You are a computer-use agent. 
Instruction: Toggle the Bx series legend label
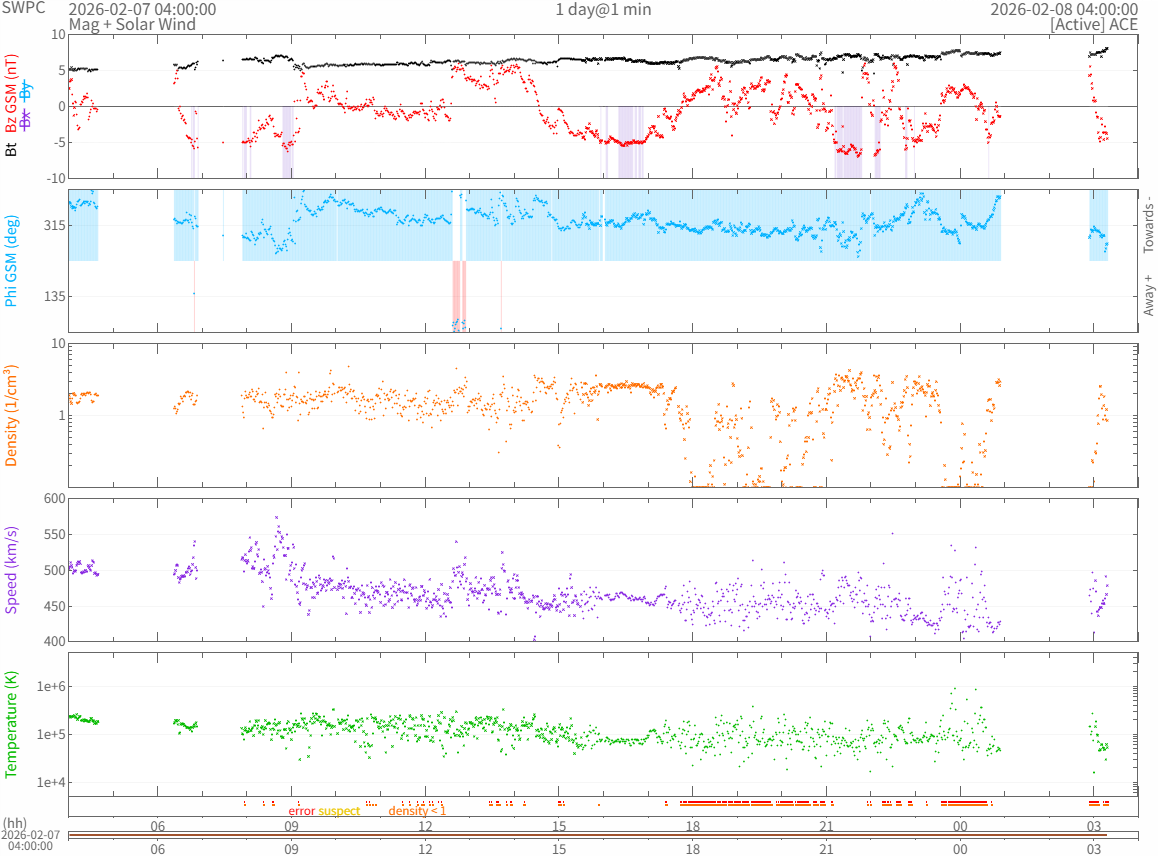tap(26, 119)
